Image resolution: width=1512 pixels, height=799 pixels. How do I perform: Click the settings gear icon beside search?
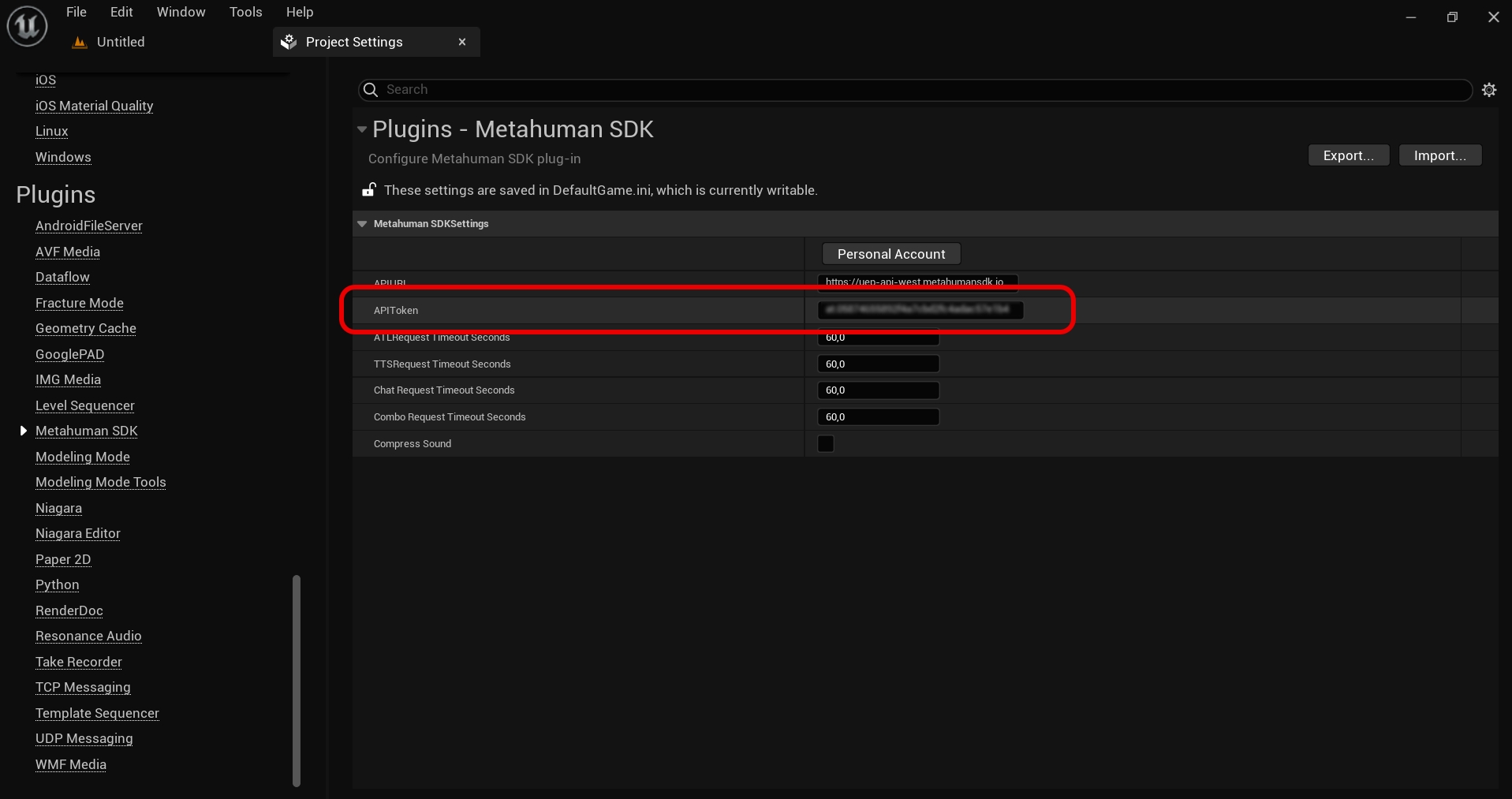[1489, 90]
